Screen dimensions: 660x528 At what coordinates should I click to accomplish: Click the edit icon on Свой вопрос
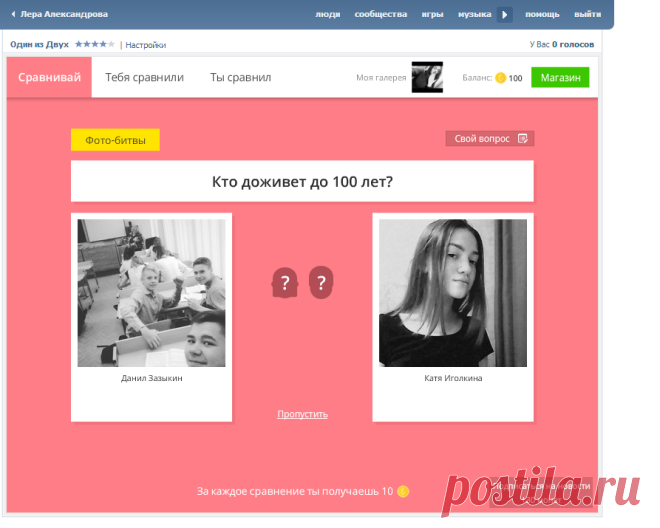coord(523,139)
